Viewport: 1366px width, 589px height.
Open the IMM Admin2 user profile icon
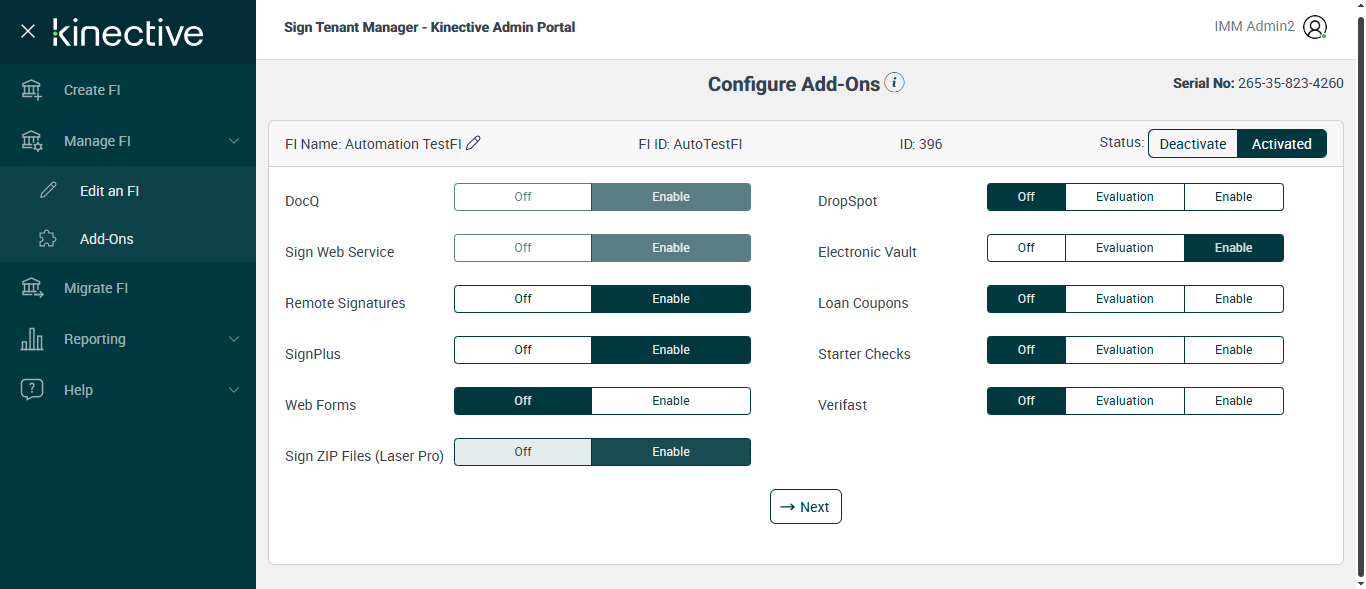pyautogui.click(x=1315, y=28)
